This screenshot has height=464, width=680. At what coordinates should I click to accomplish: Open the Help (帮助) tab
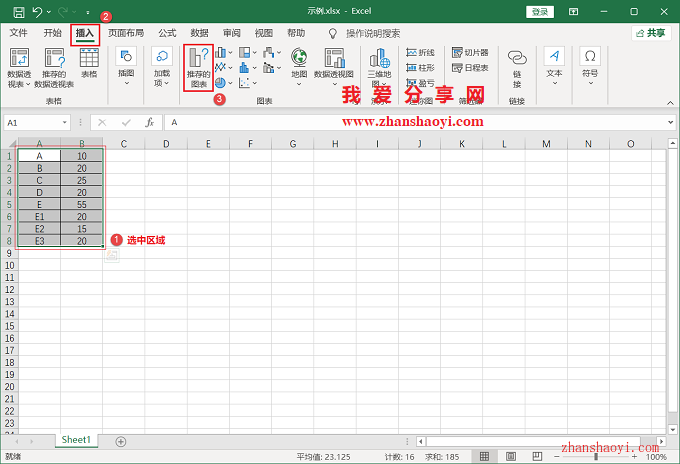coord(296,33)
